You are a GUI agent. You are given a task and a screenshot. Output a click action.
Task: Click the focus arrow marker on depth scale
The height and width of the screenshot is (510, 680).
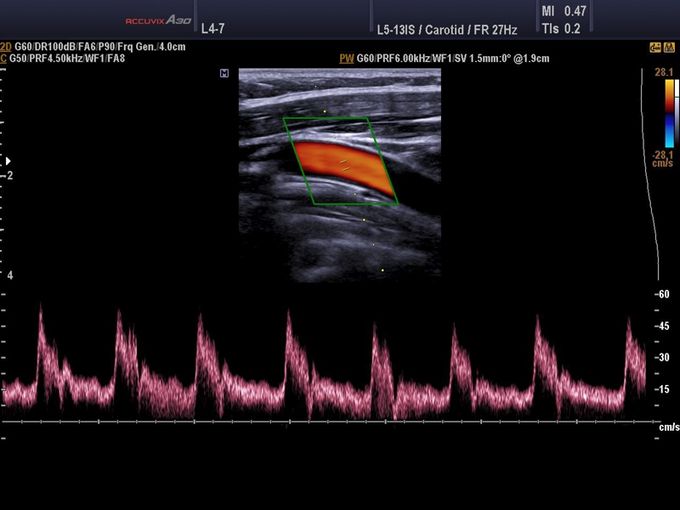[x=8, y=160]
